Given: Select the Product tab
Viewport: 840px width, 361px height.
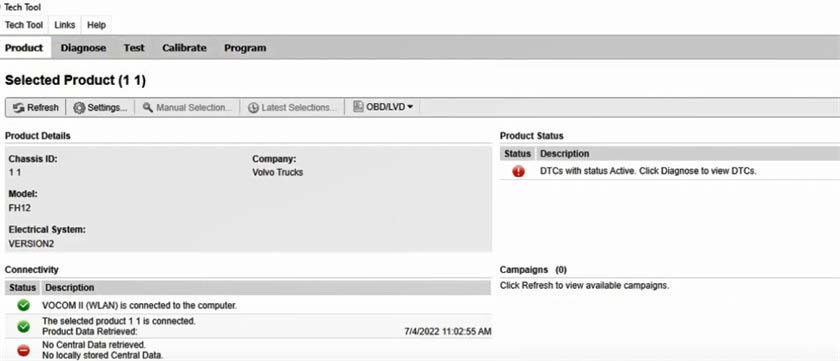Looking at the screenshot, I should [x=24, y=48].
